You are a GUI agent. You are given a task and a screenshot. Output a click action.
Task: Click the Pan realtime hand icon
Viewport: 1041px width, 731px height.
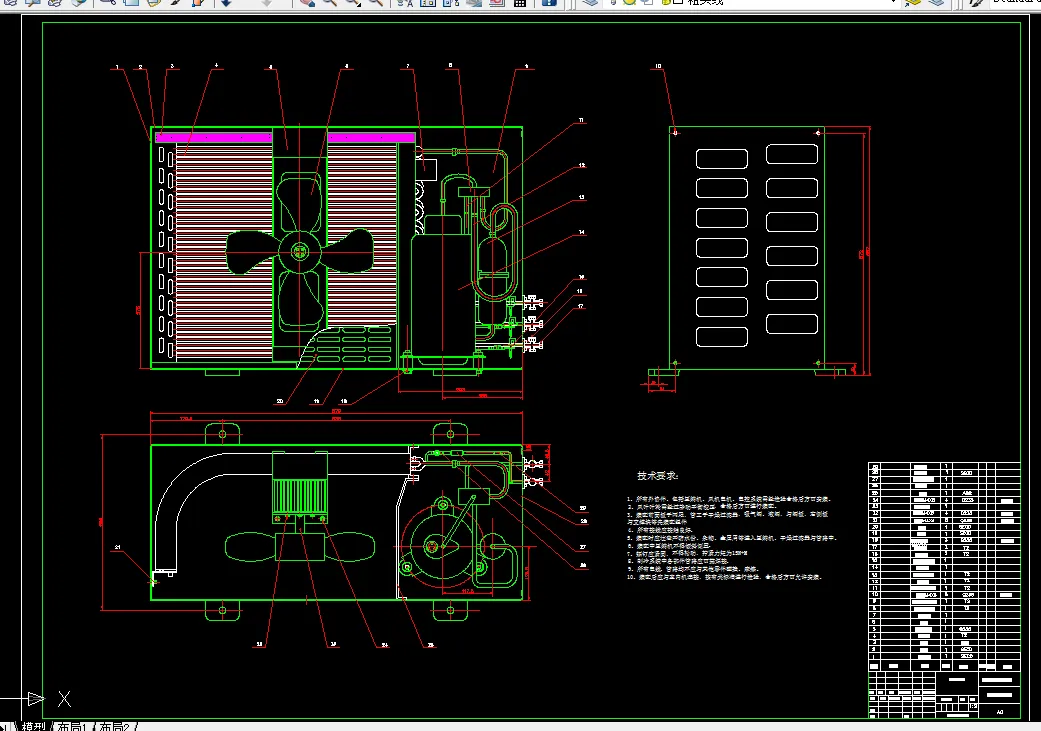click(x=307, y=3)
